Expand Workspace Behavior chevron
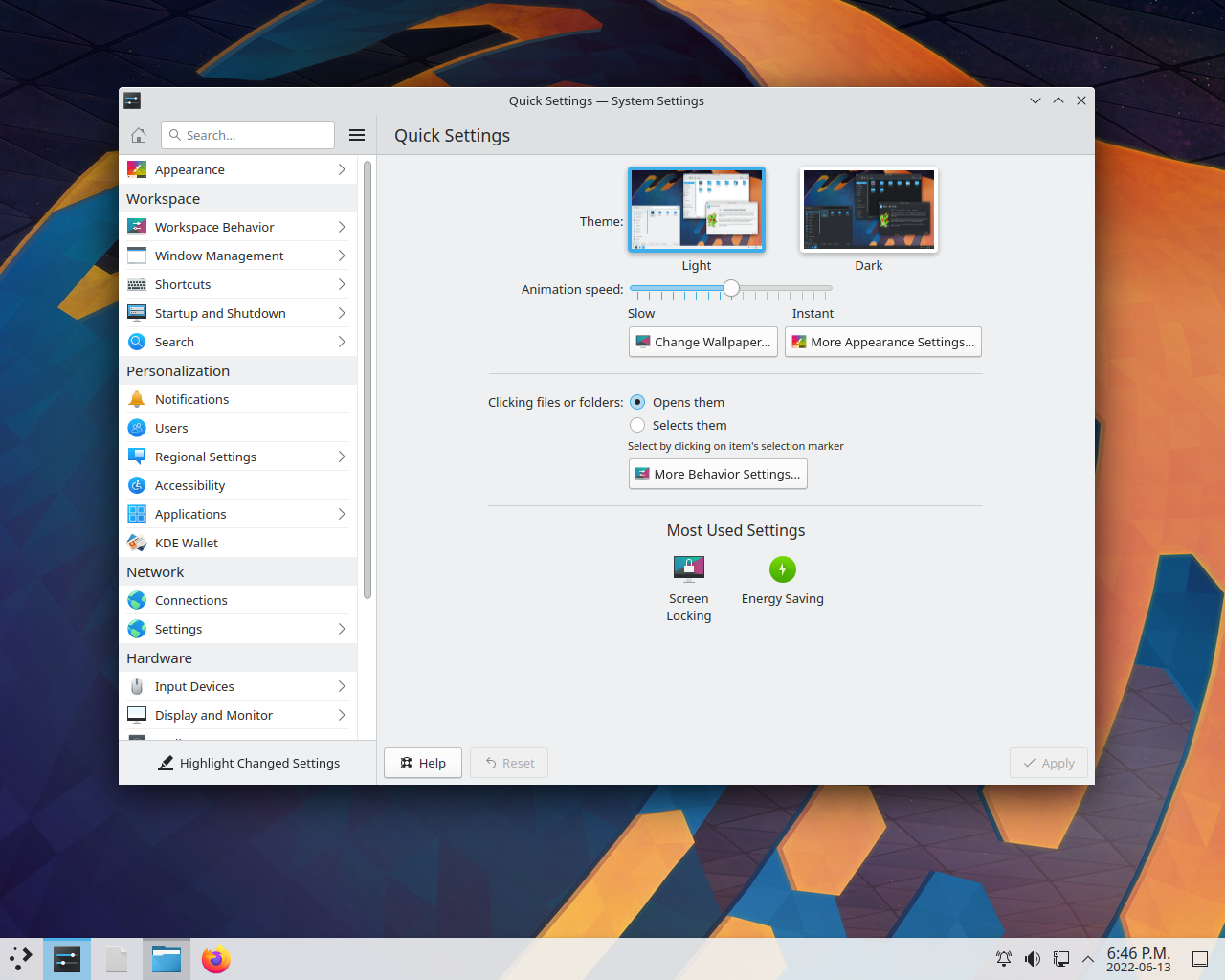Screen dimensions: 1225x980 (342, 227)
